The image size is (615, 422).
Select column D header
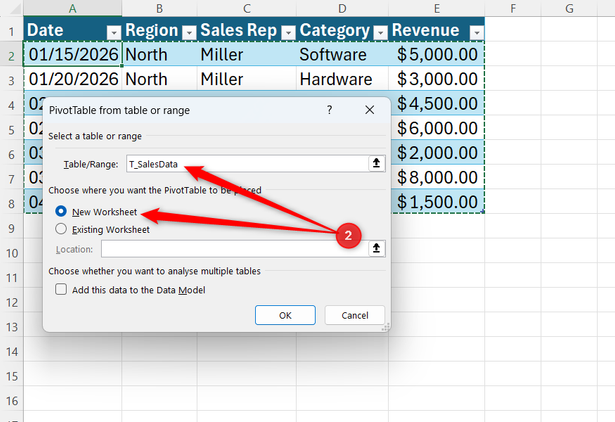(342, 8)
